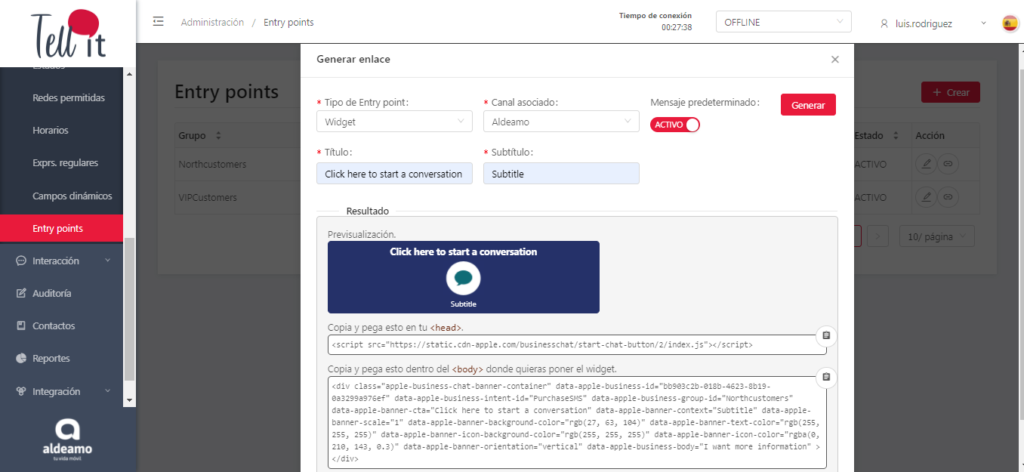Copy the body widget code
Screen dimensions: 1024x472
(x=826, y=377)
